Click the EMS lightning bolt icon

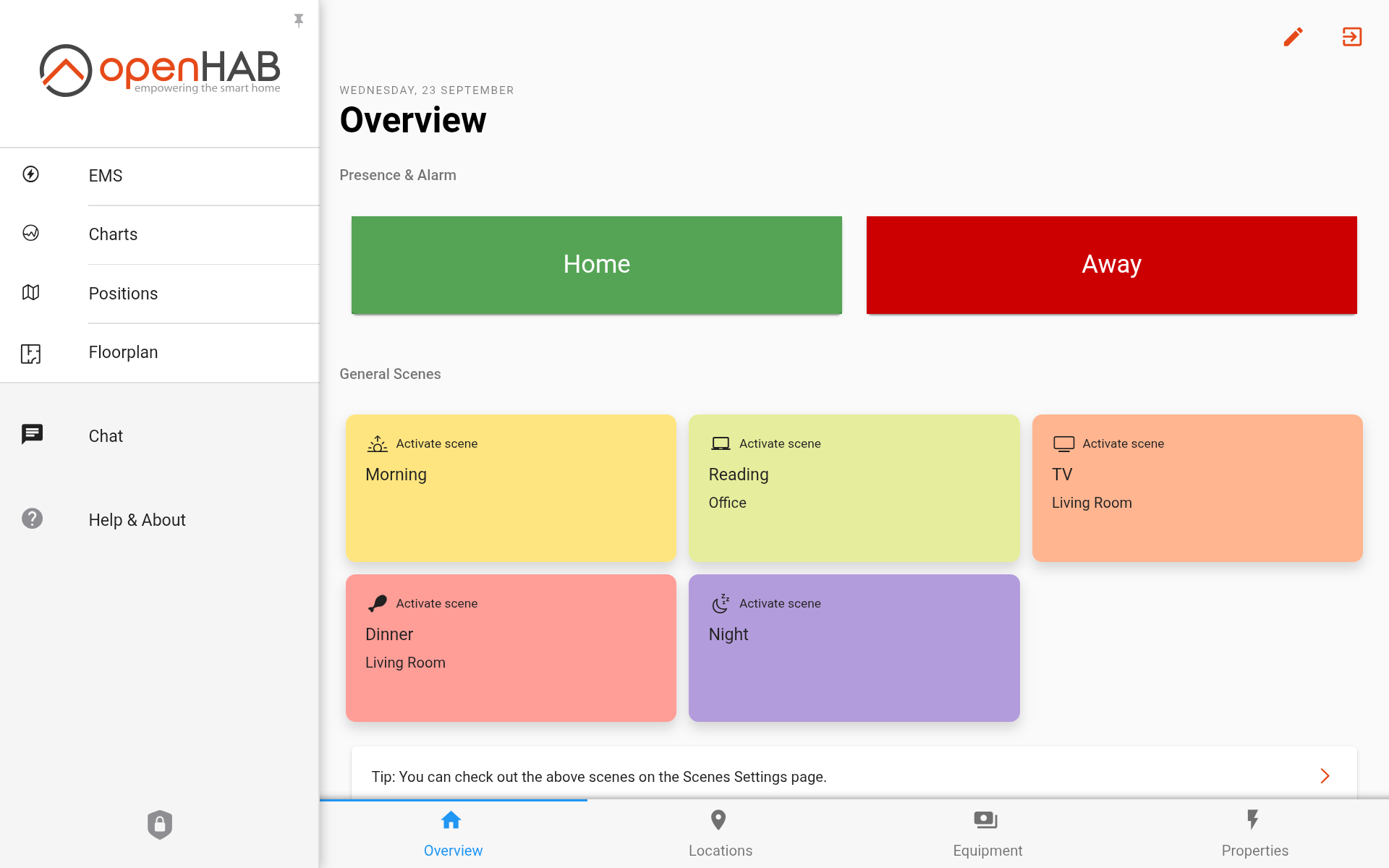[30, 174]
